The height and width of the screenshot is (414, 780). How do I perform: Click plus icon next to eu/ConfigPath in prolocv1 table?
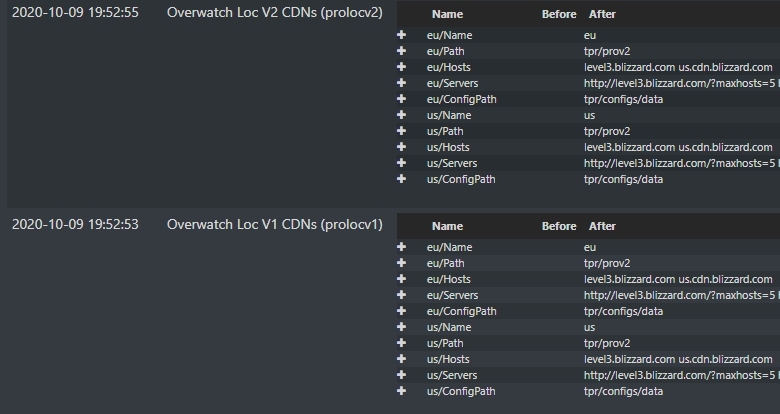(x=402, y=311)
